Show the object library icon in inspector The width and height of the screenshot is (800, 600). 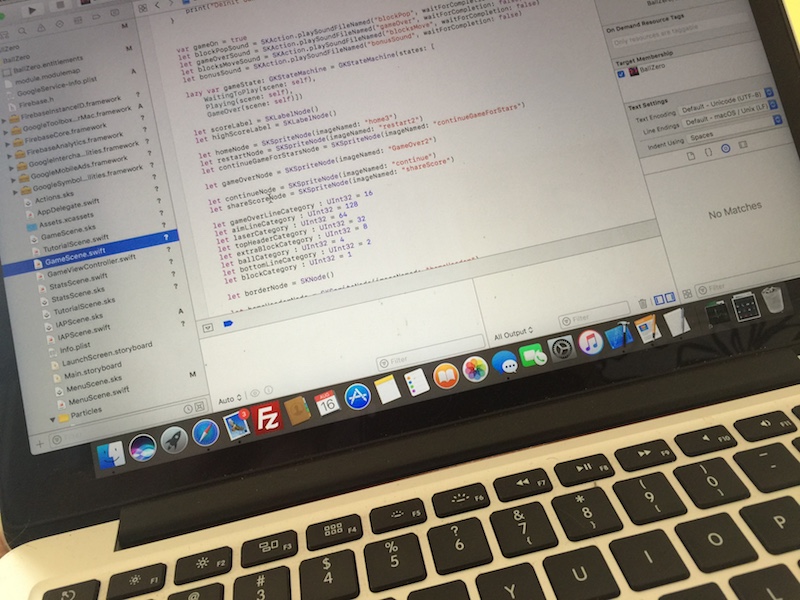727,148
